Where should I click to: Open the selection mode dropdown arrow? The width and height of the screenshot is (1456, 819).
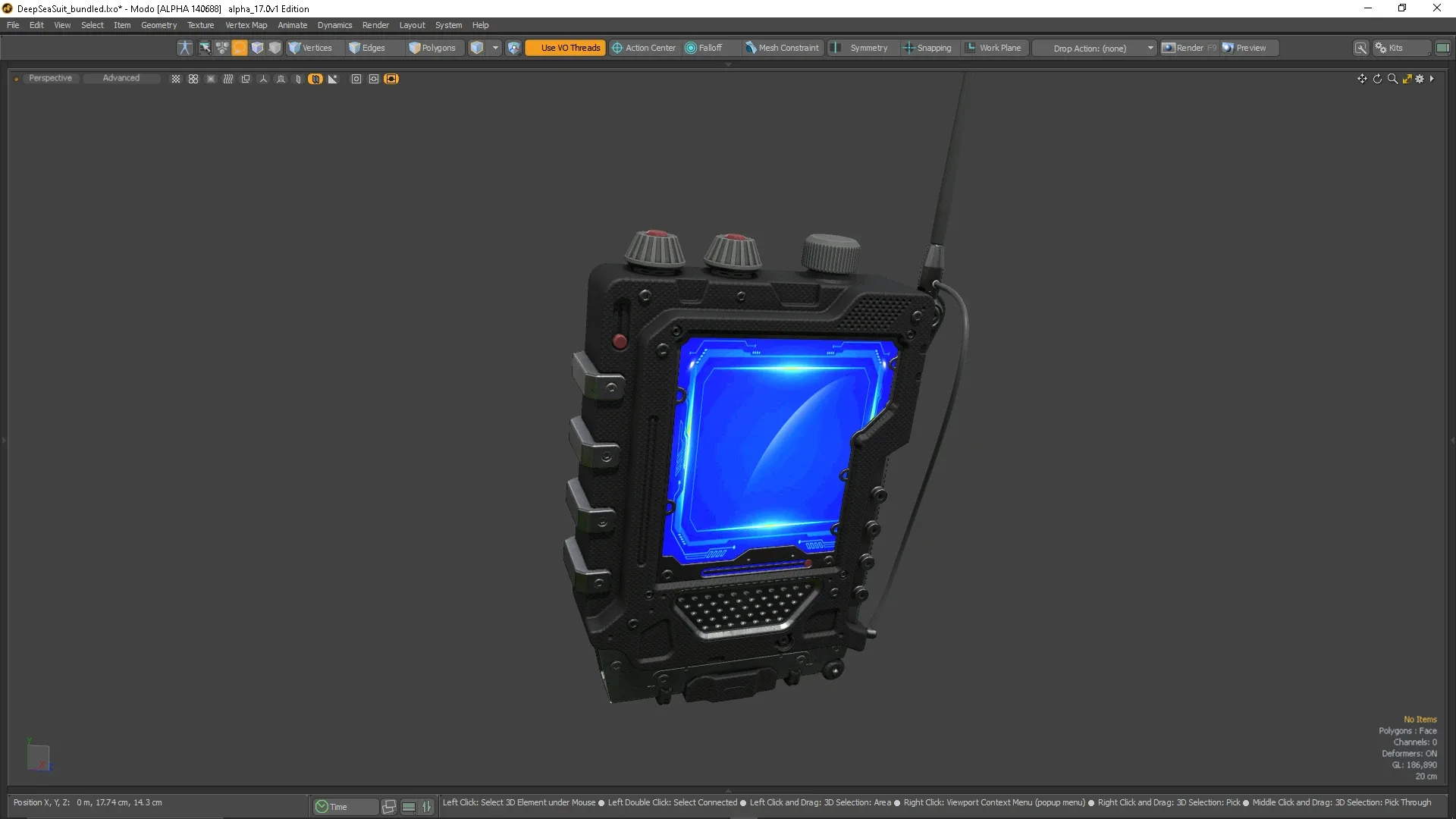(495, 48)
